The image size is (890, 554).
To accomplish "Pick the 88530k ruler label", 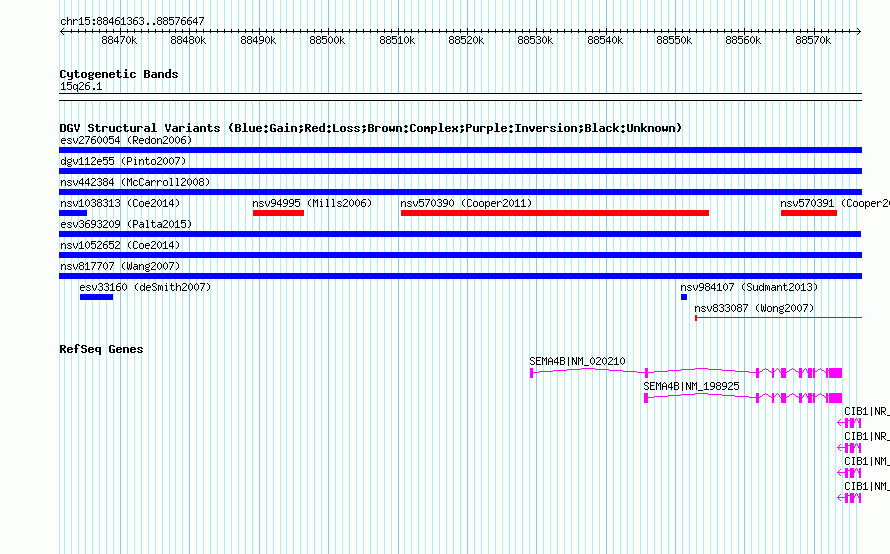I will [535, 40].
